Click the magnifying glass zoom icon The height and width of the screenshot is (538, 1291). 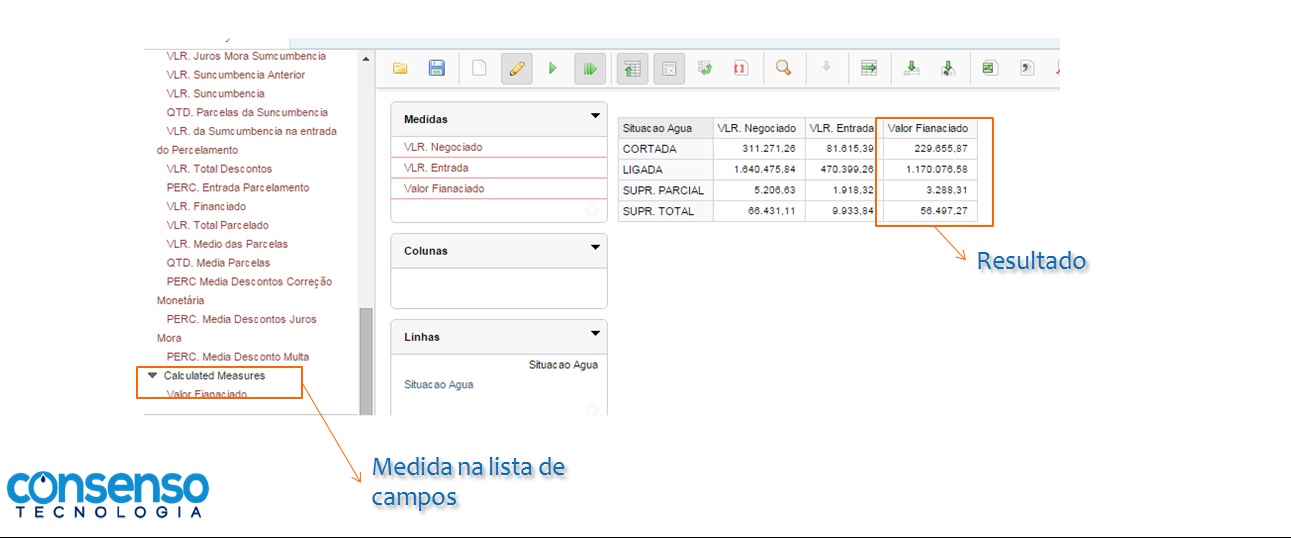click(x=784, y=68)
